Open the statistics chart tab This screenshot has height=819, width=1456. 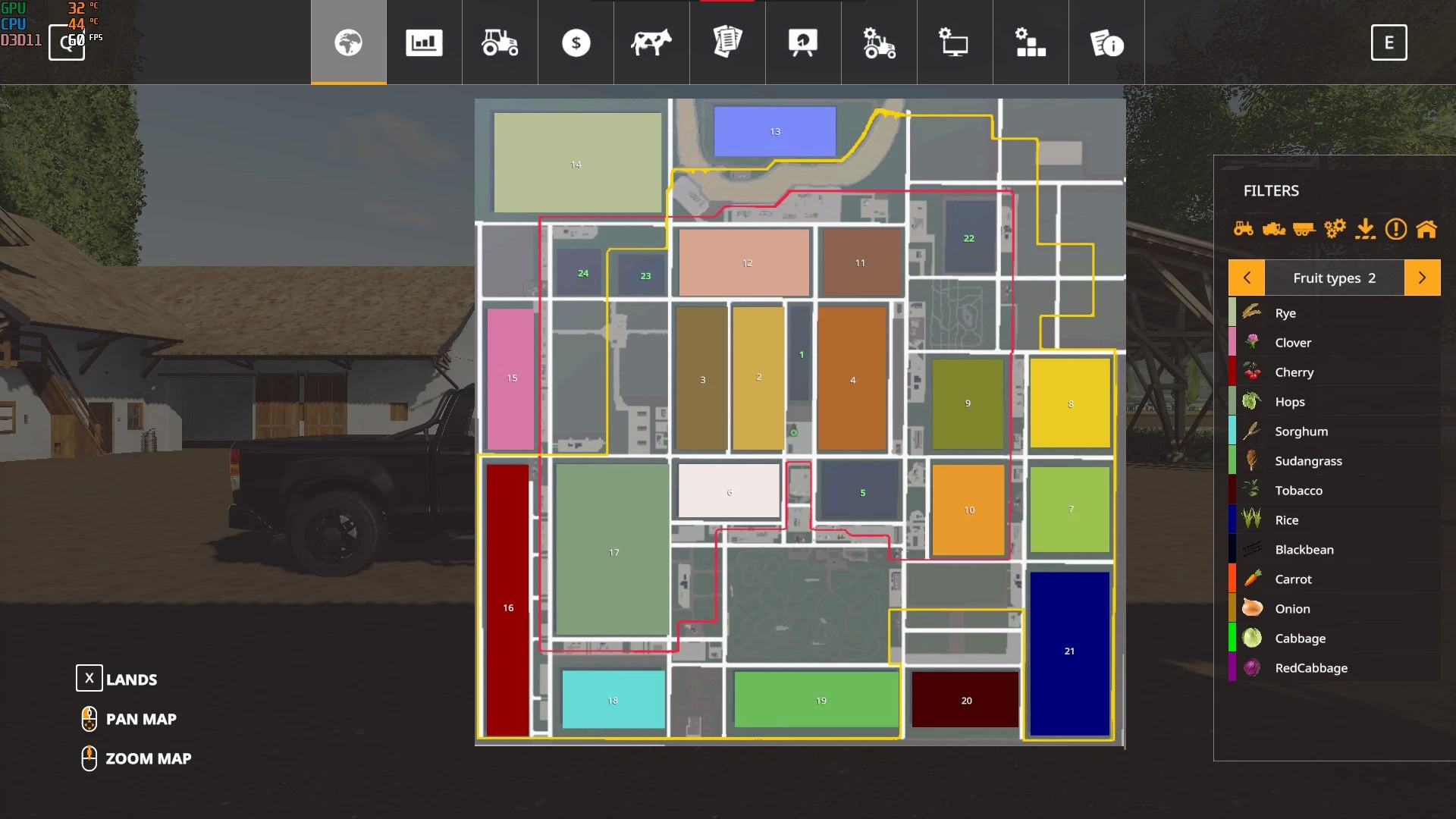coord(424,42)
